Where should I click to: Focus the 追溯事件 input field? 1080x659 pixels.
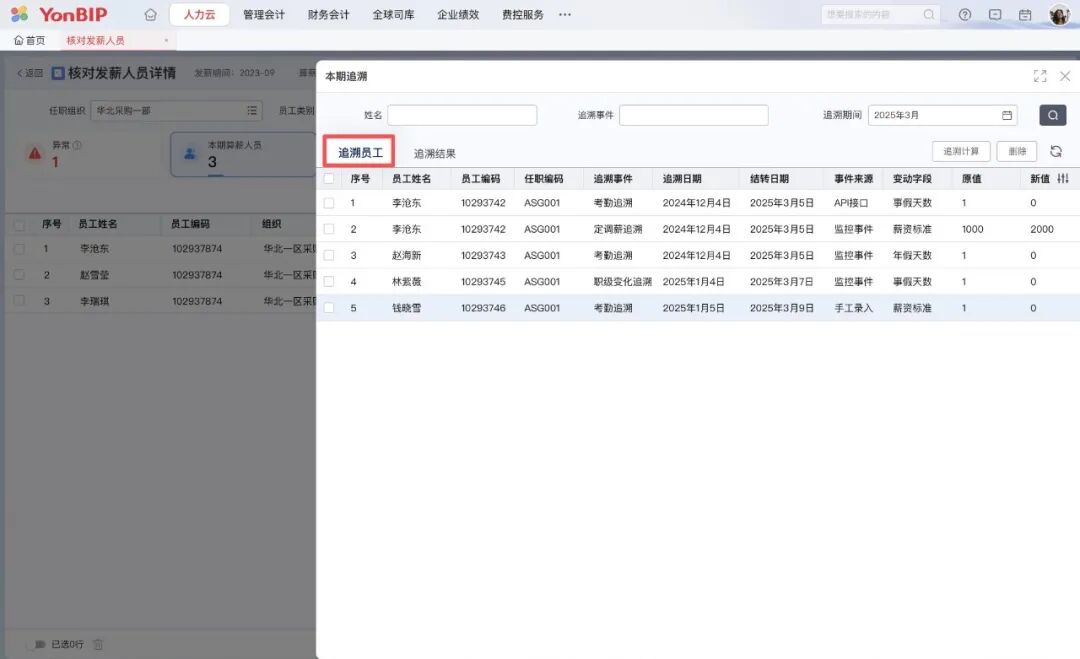pos(693,115)
